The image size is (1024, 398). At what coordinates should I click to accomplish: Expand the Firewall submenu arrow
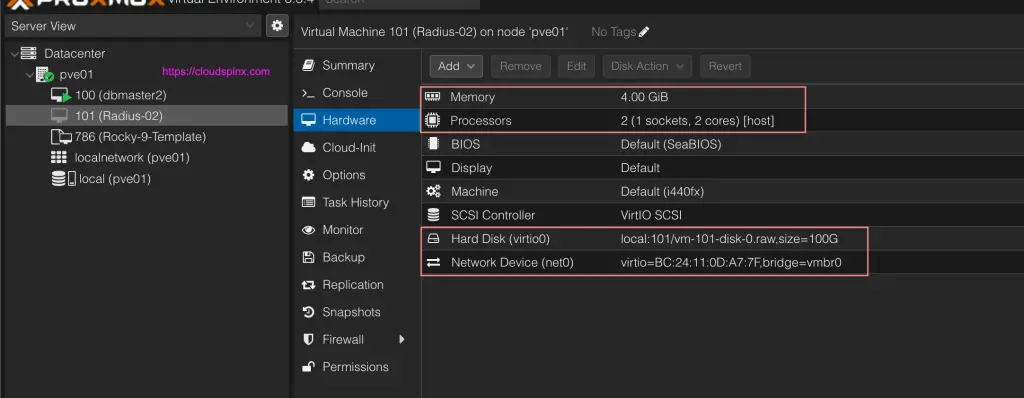pos(402,340)
